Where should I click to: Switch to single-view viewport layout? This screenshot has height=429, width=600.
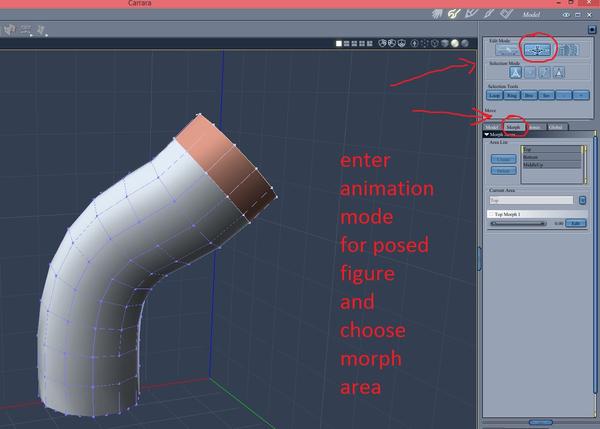coord(339,44)
